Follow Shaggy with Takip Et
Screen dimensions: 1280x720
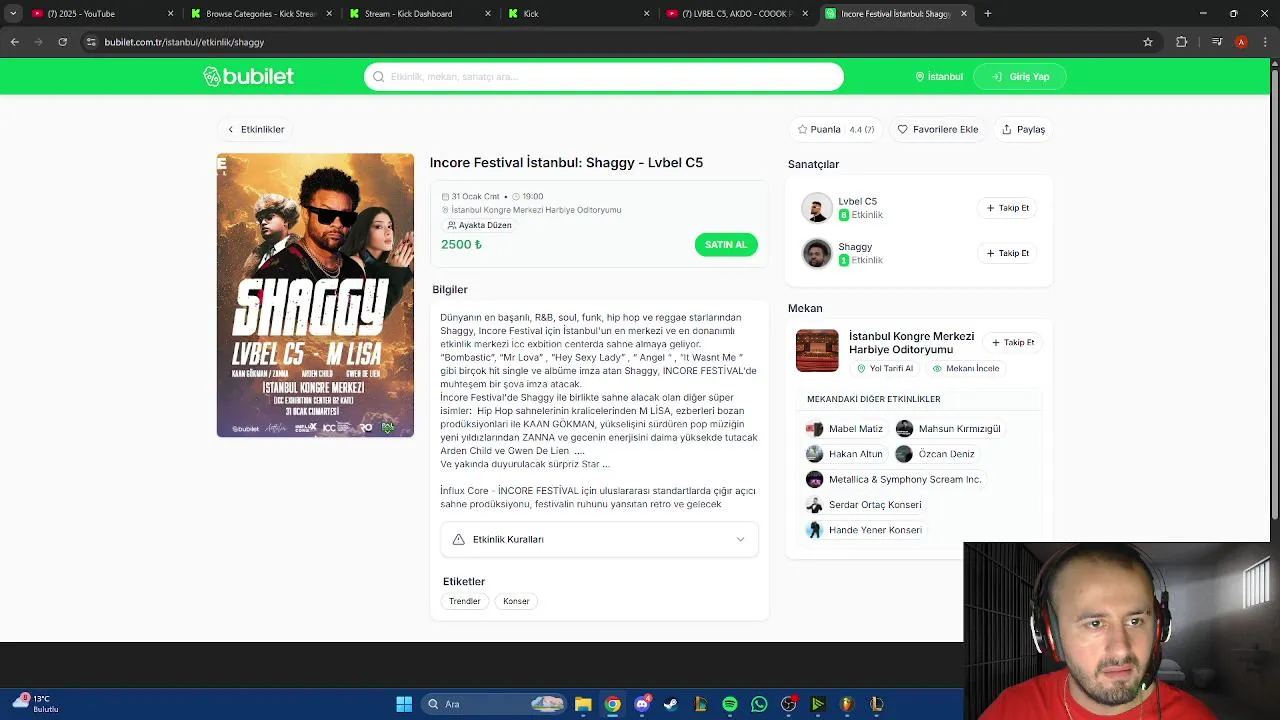coord(1008,253)
